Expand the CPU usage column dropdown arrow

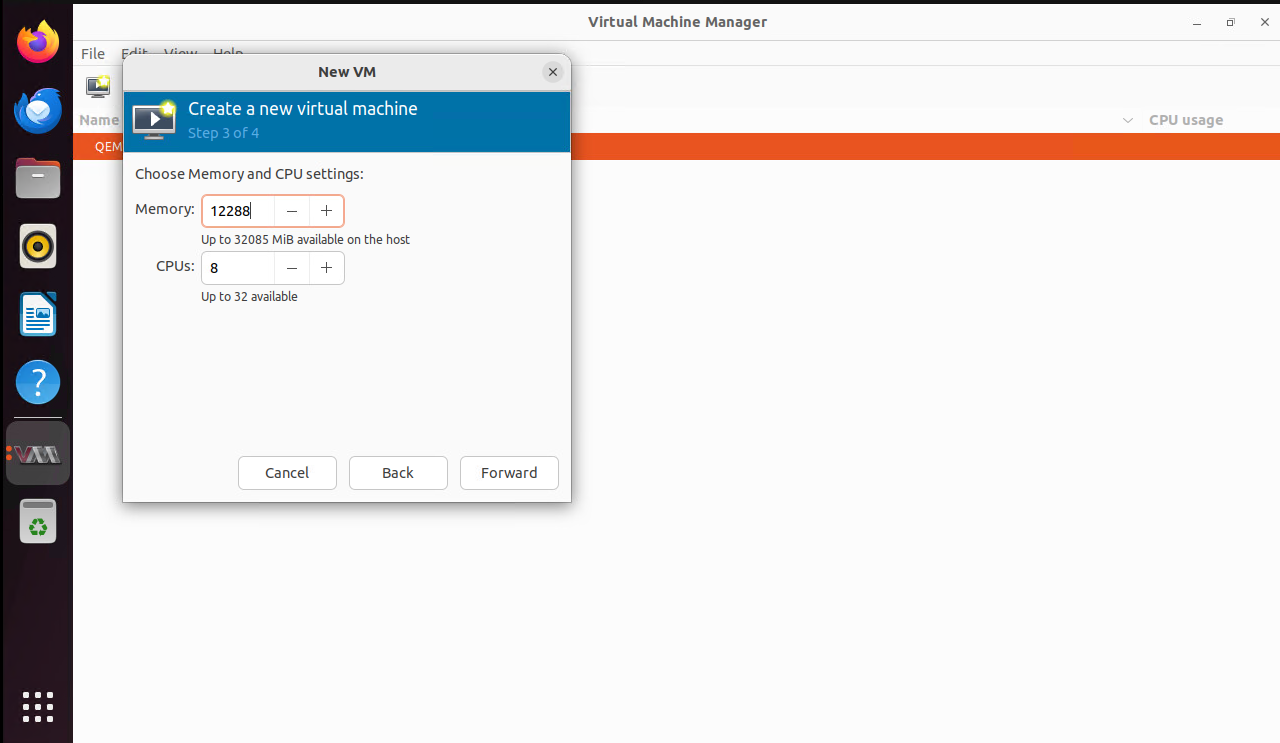pyautogui.click(x=1128, y=120)
